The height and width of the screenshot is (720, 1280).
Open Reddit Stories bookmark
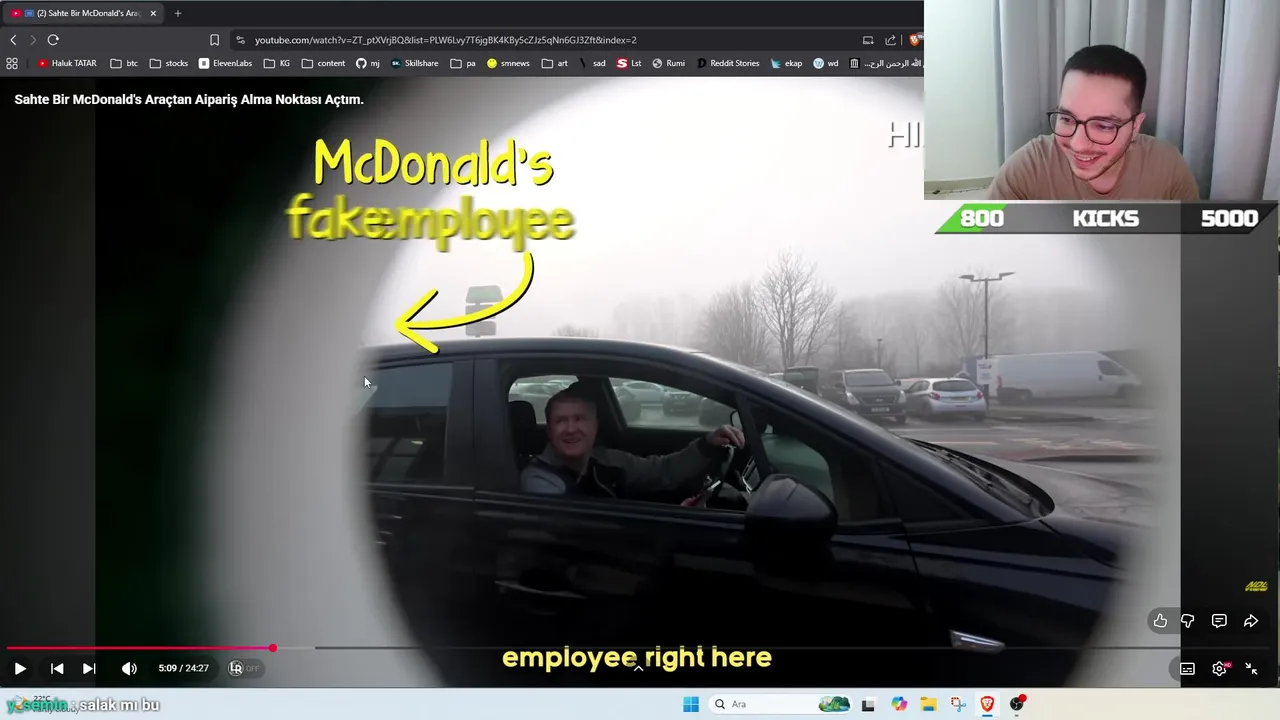[x=727, y=63]
